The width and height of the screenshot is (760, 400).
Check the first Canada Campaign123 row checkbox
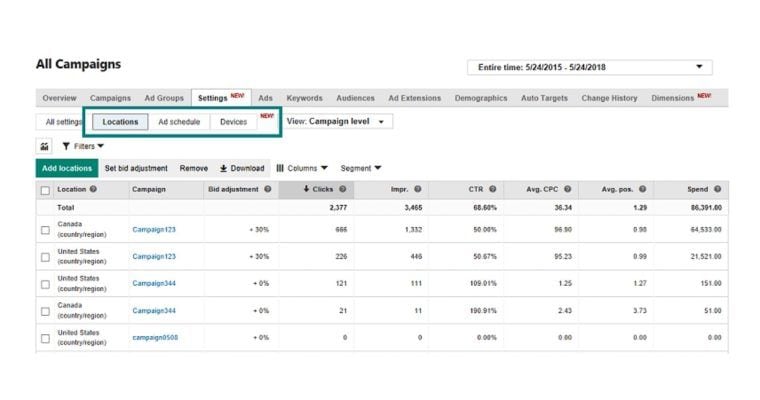(45, 230)
